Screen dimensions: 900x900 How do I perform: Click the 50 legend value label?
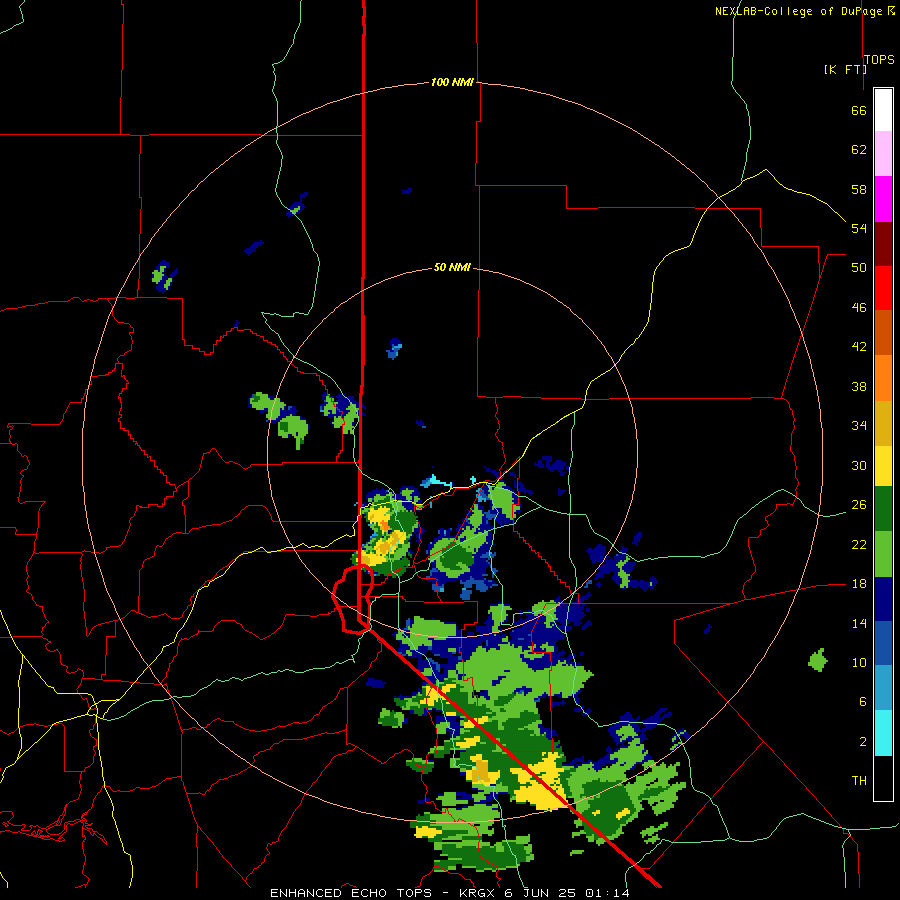859,267
